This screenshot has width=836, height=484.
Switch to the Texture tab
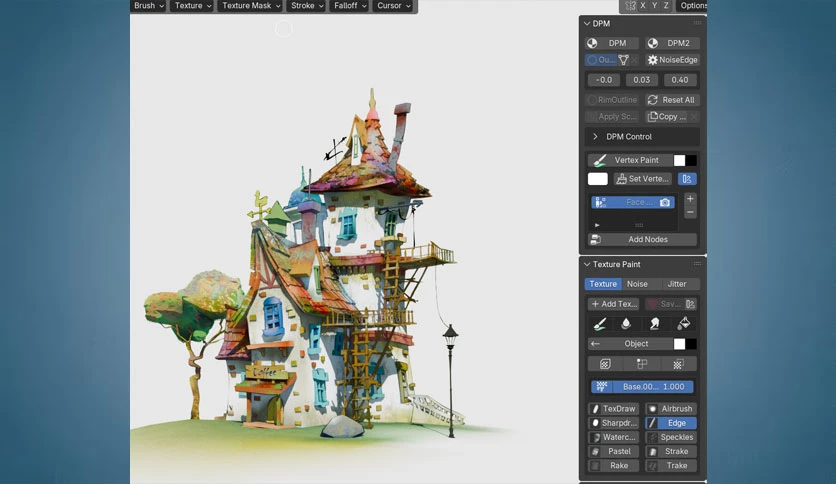(603, 284)
